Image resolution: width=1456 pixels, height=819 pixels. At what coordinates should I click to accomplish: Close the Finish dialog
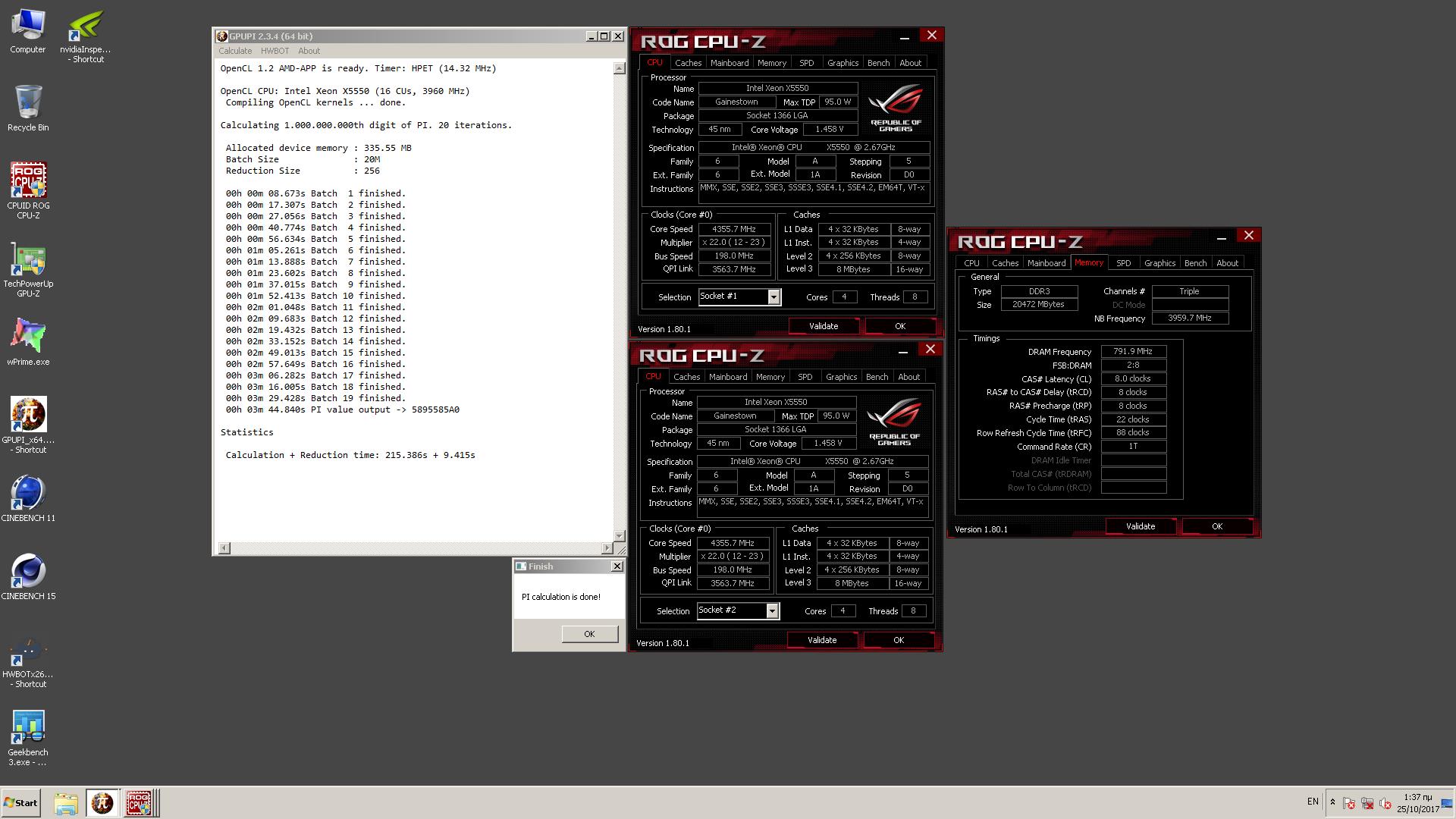point(617,566)
